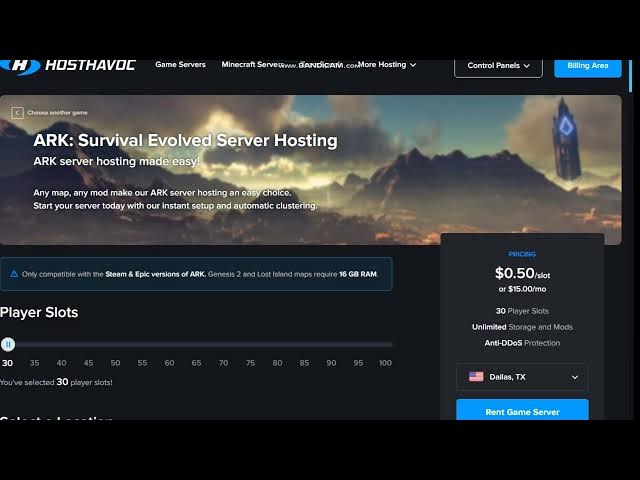Click the 'Unlimited Storage and Mods' feature line
The height and width of the screenshot is (480, 640).
click(x=522, y=327)
